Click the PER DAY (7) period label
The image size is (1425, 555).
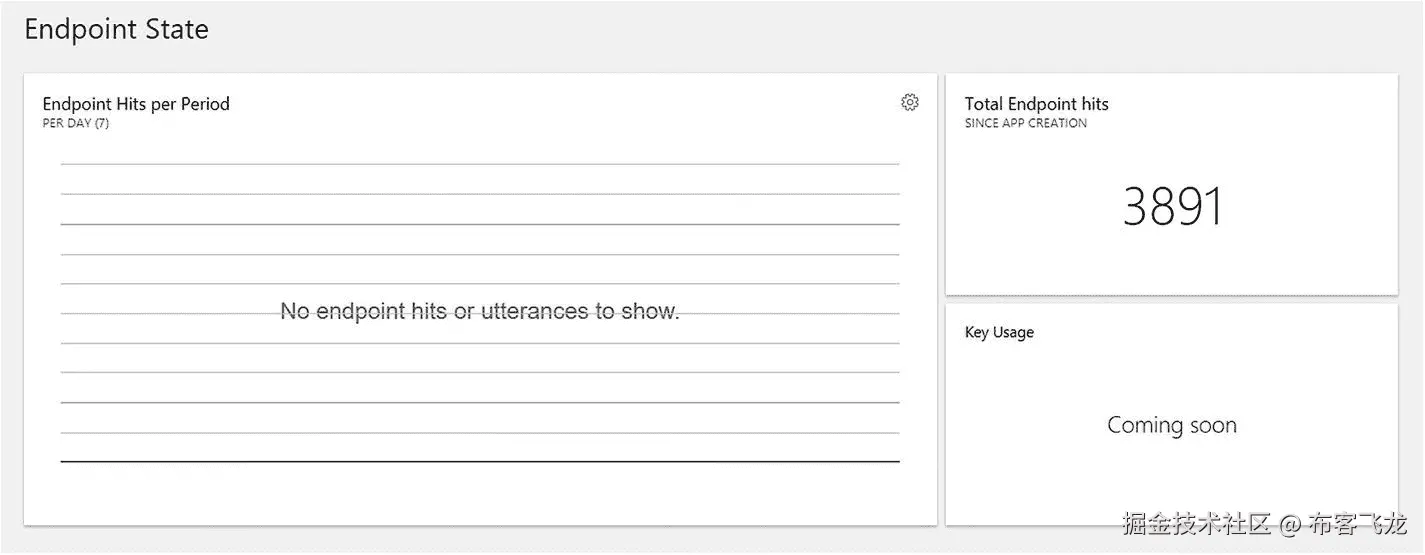76,123
